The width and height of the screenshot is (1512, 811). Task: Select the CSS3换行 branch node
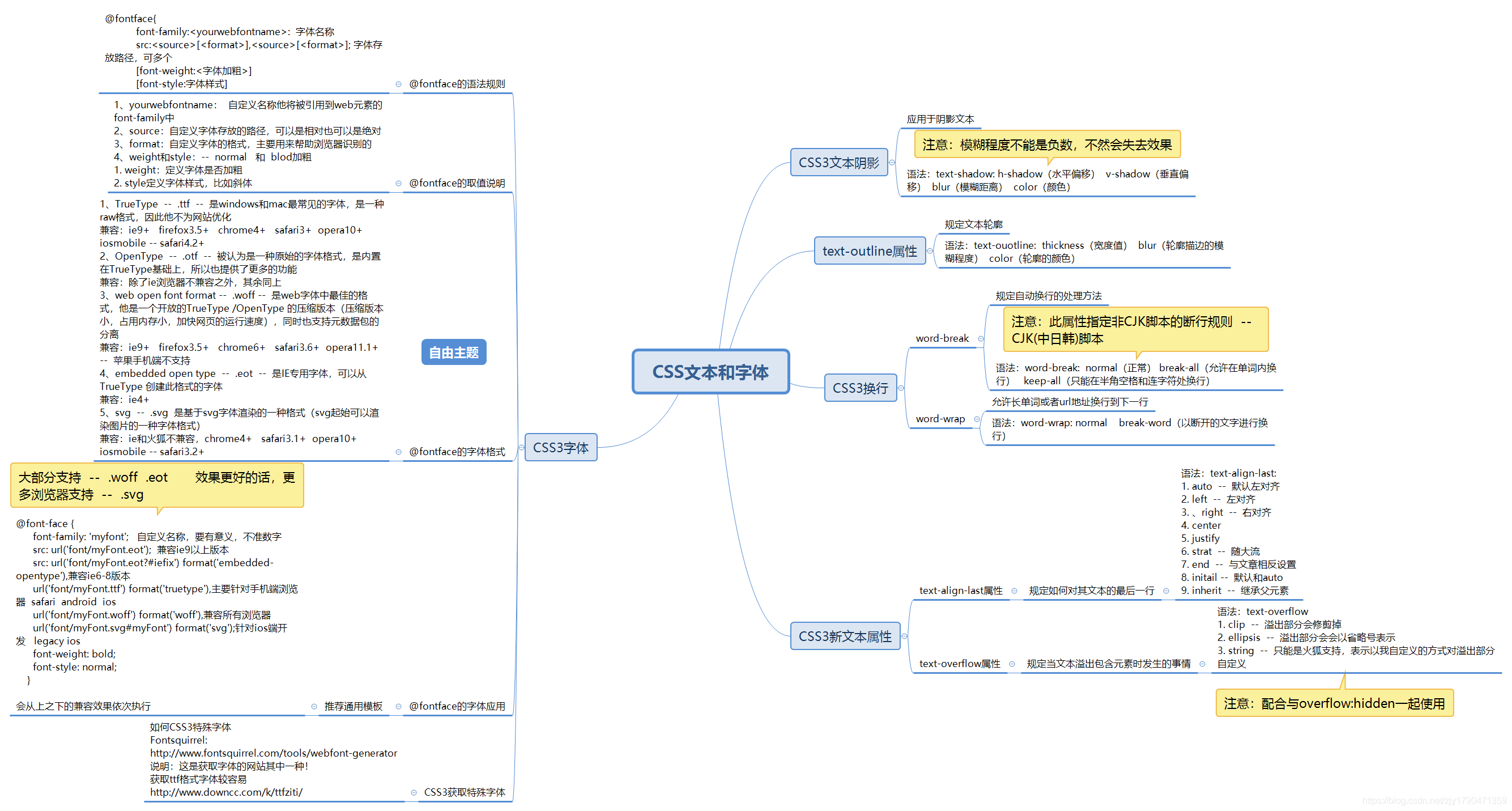[x=860, y=388]
